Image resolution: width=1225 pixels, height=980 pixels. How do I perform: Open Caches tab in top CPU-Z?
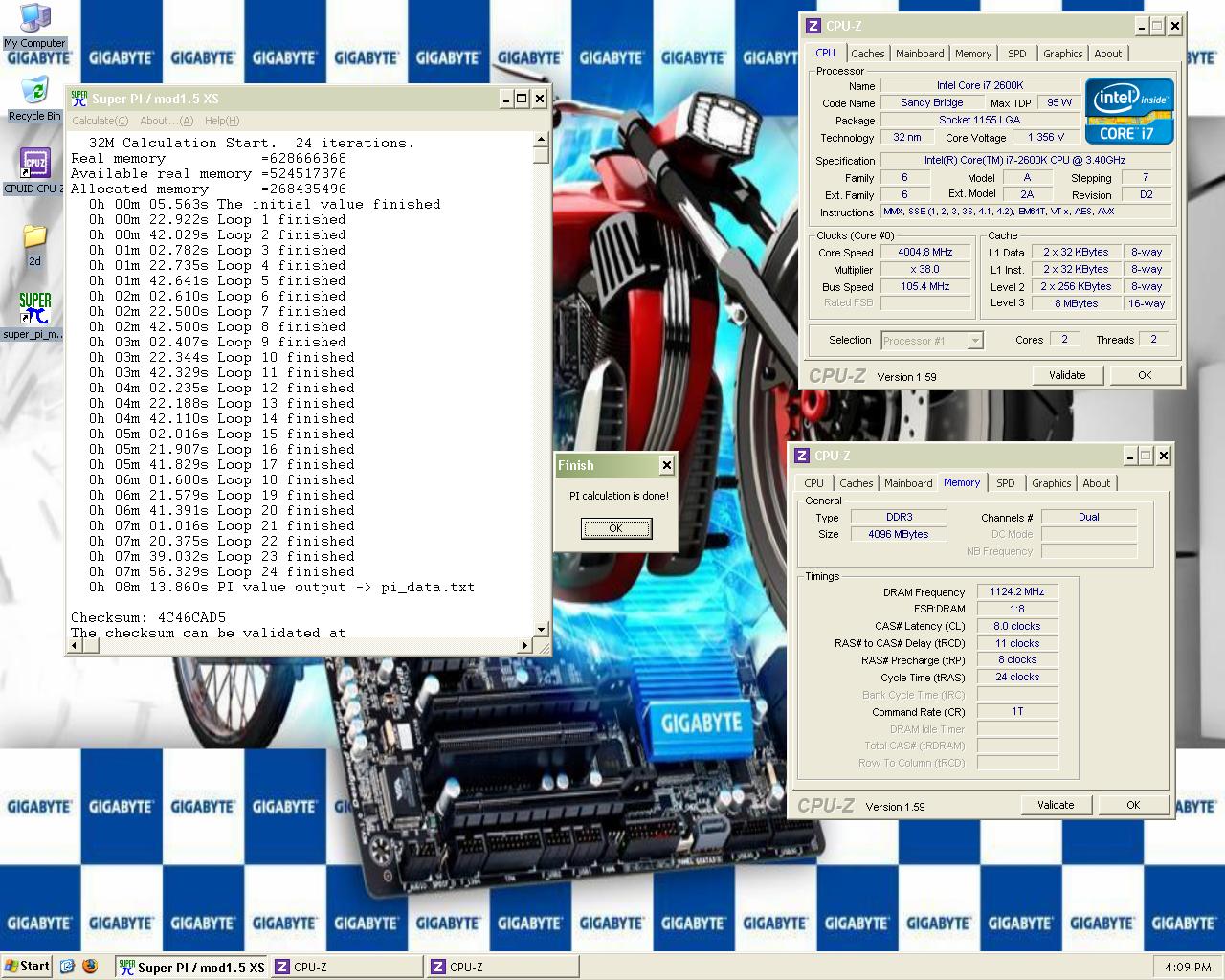867,54
